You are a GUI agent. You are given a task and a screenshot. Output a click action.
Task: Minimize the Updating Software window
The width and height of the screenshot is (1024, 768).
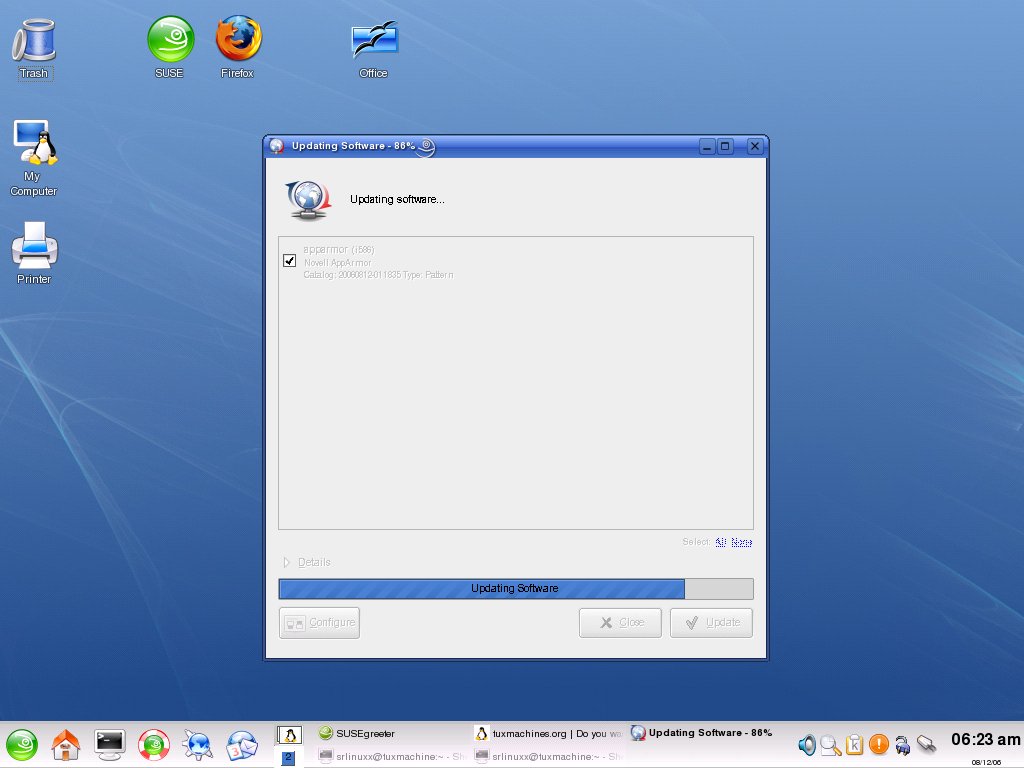pos(707,146)
